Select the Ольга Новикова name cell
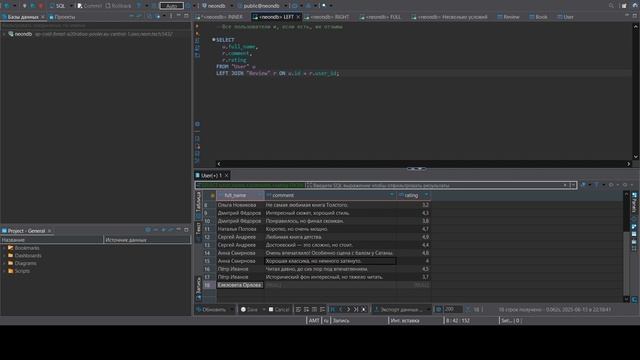This screenshot has height=360, width=640. pyautogui.click(x=240, y=205)
